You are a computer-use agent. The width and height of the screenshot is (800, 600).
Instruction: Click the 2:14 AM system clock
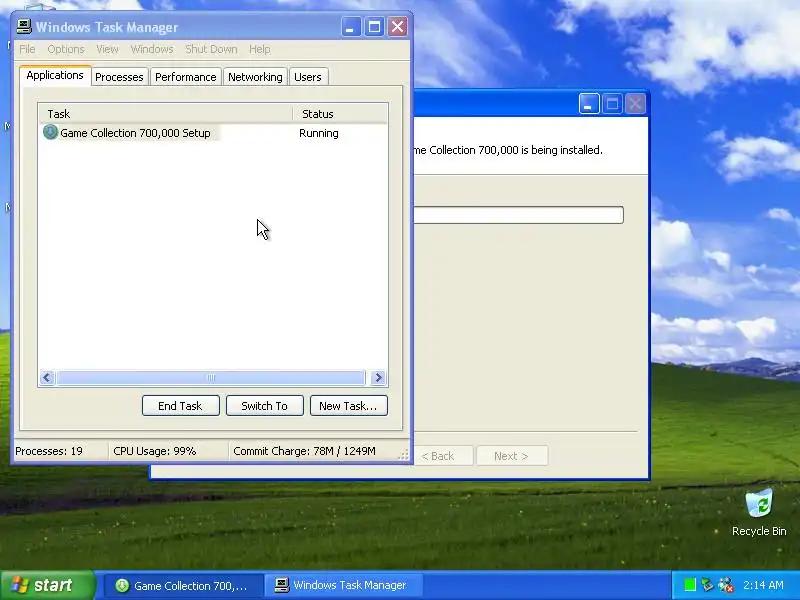point(763,585)
